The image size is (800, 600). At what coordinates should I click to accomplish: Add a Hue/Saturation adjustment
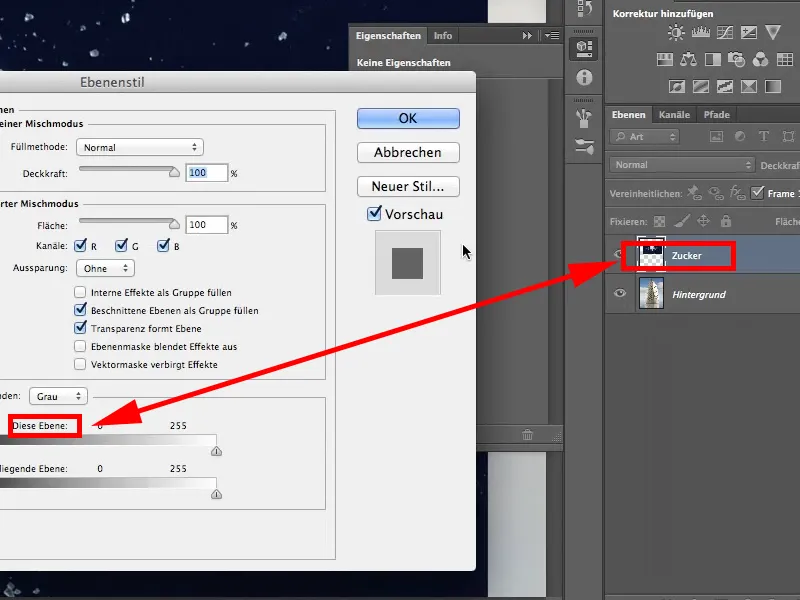tap(664, 60)
